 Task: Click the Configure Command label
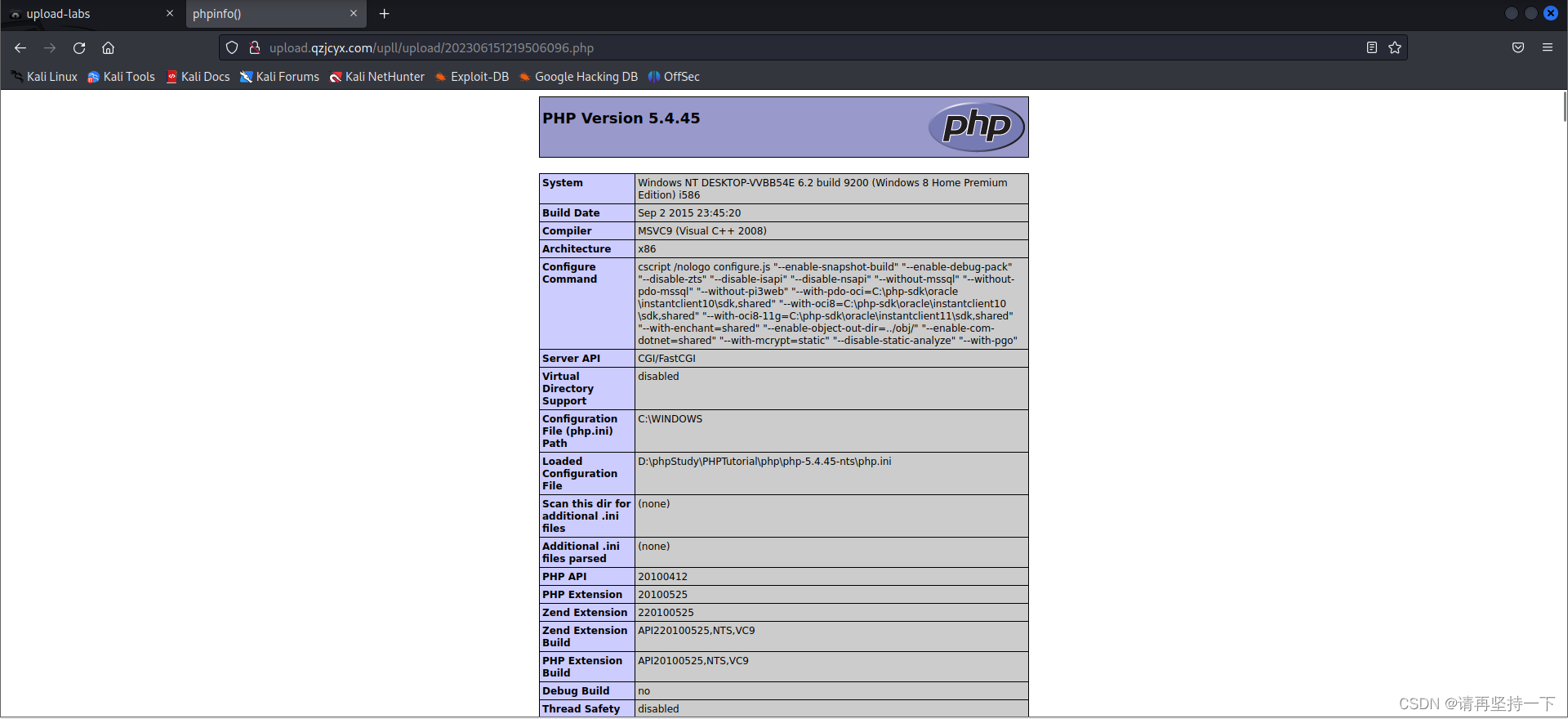[x=569, y=273]
